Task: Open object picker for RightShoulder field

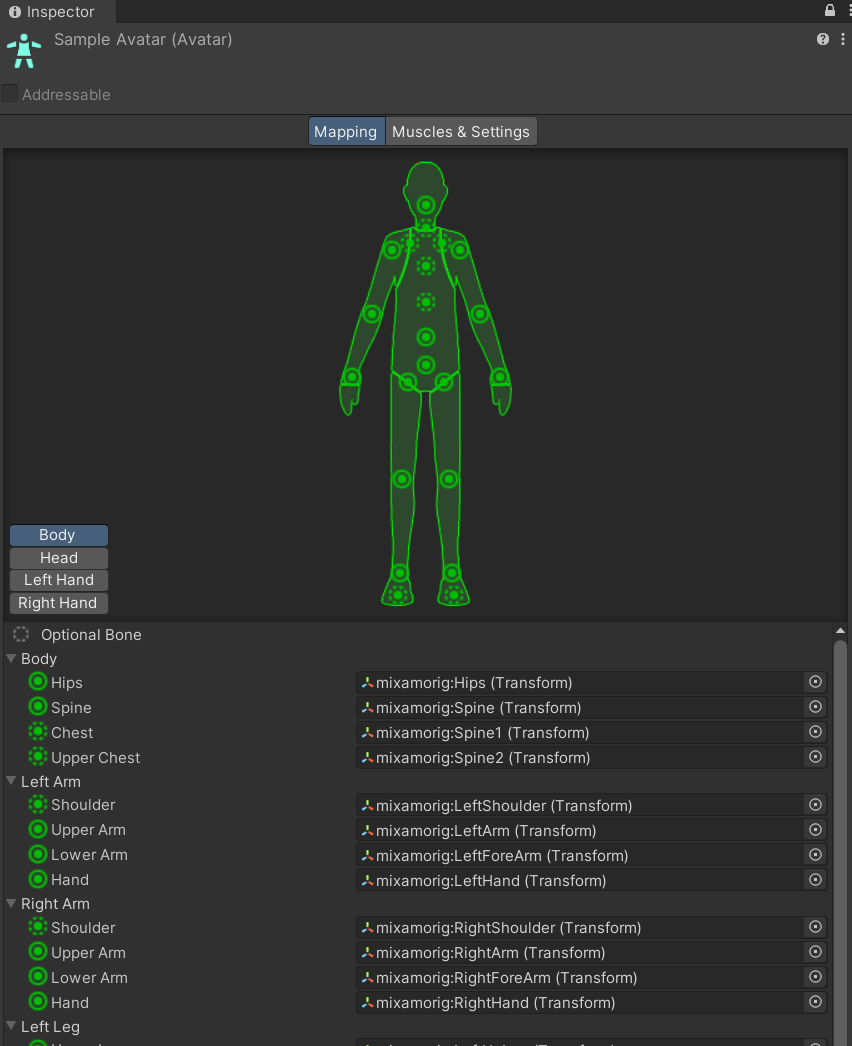Action: pos(815,927)
